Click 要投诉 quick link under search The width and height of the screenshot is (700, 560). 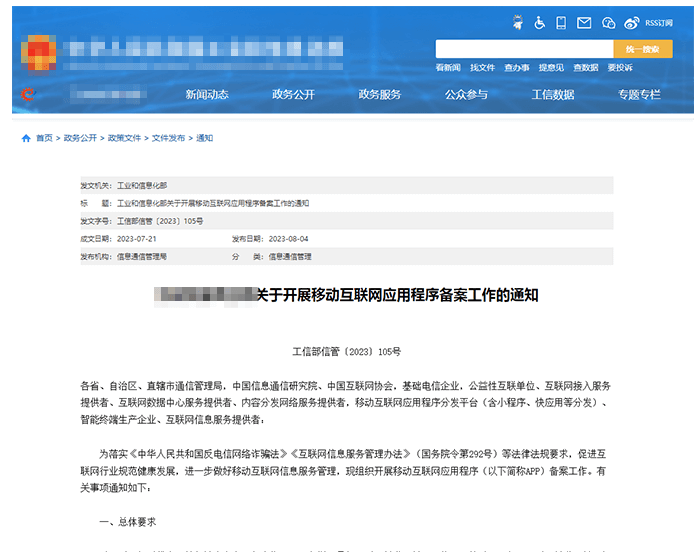click(620, 68)
